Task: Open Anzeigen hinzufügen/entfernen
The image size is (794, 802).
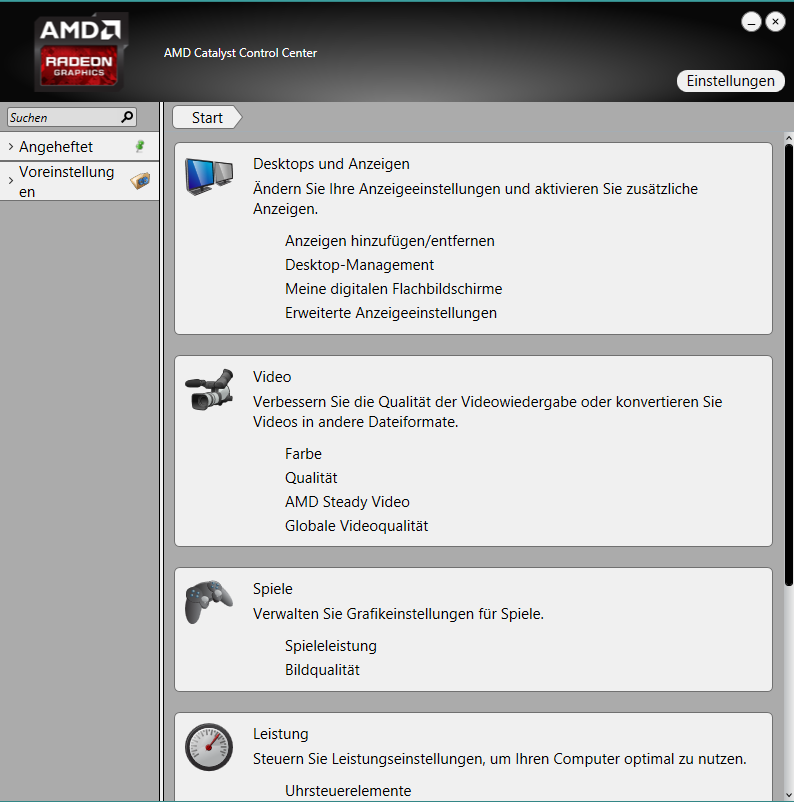Action: click(x=390, y=241)
